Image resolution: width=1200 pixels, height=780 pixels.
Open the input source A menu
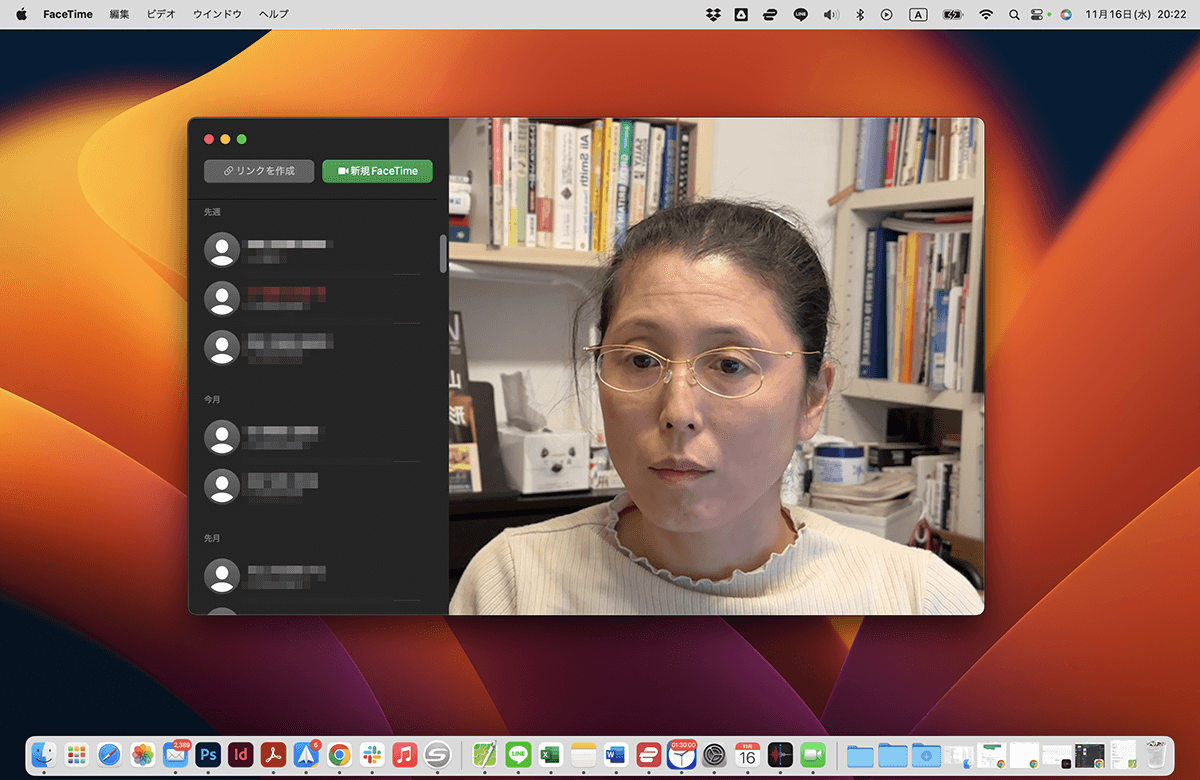pyautogui.click(x=918, y=14)
